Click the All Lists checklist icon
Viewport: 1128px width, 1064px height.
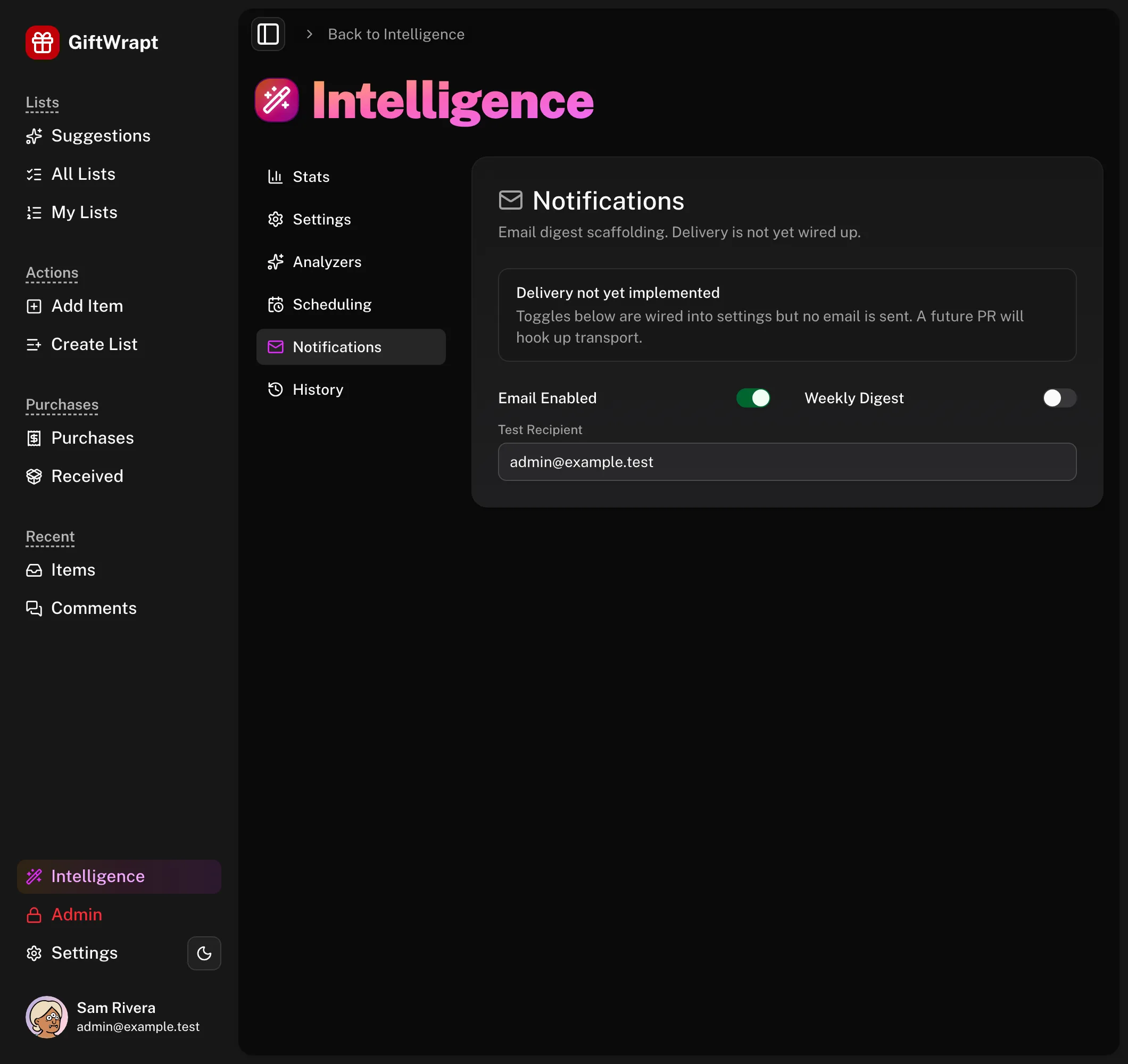tap(34, 174)
